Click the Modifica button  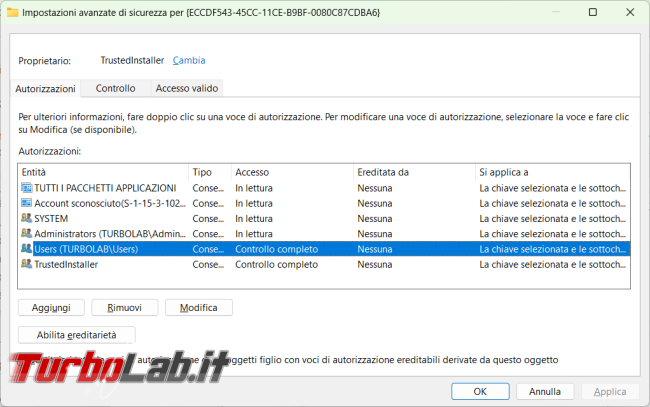point(199,308)
